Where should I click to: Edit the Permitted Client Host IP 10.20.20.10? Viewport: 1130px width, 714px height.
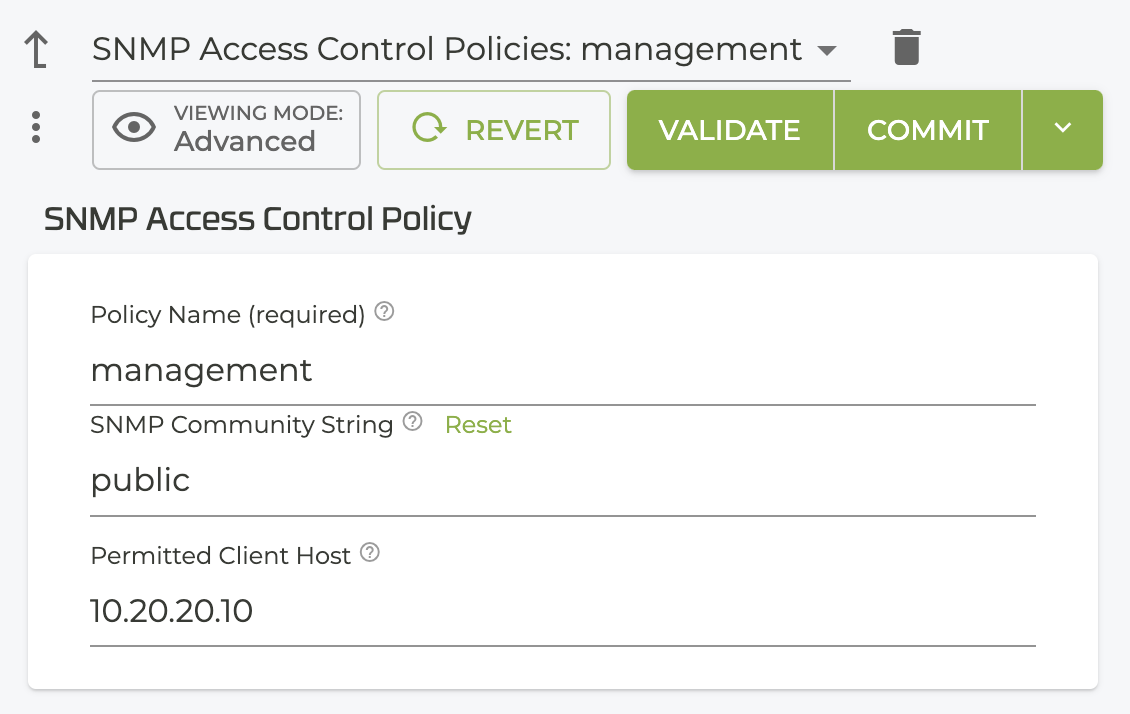click(x=562, y=611)
